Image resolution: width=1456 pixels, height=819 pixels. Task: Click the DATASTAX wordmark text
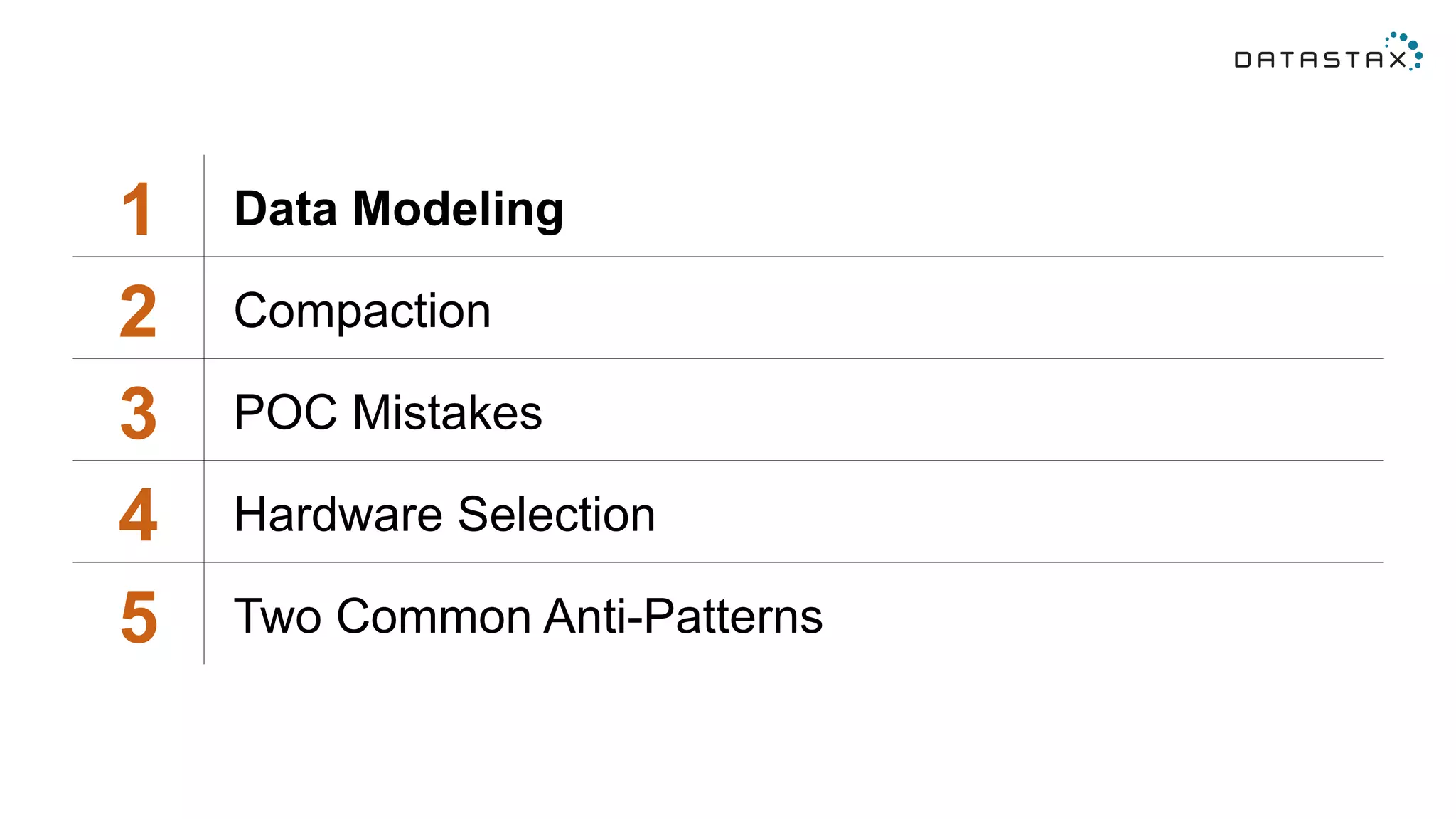[1320, 60]
